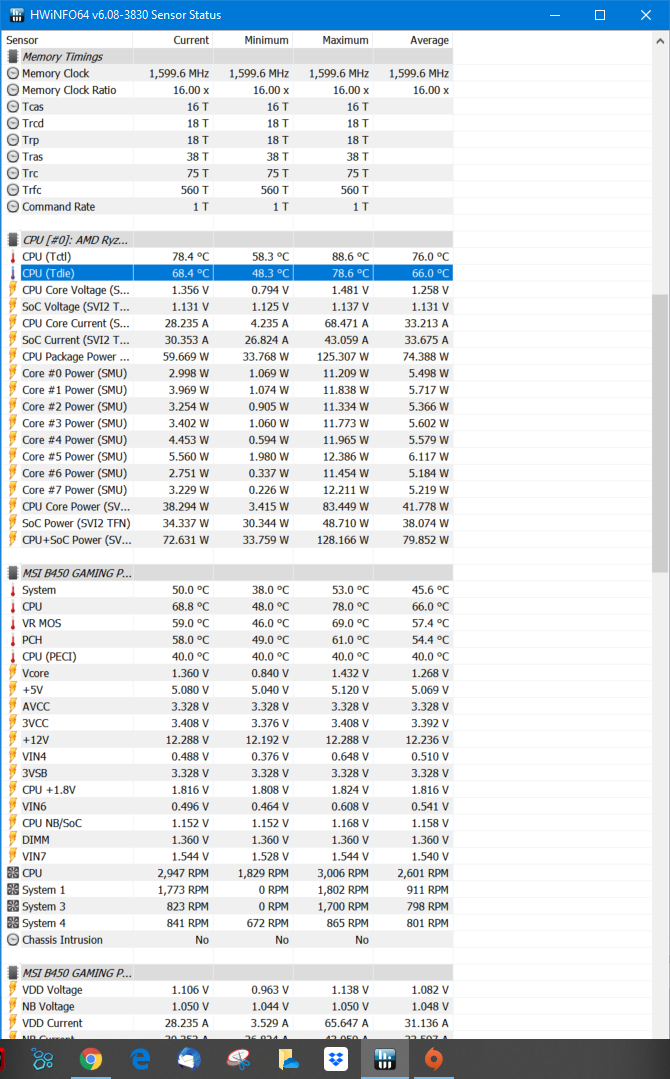Select the Core #5 Power (SMU) row

(228, 456)
